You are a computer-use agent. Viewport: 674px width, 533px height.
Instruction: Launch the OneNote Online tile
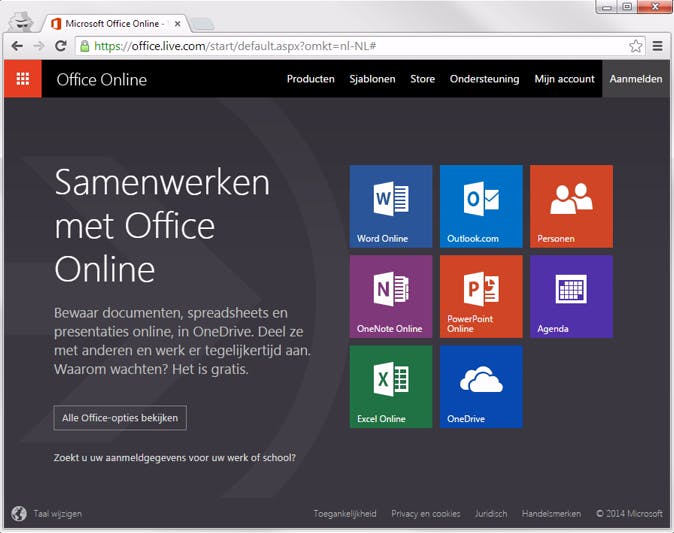pos(391,297)
